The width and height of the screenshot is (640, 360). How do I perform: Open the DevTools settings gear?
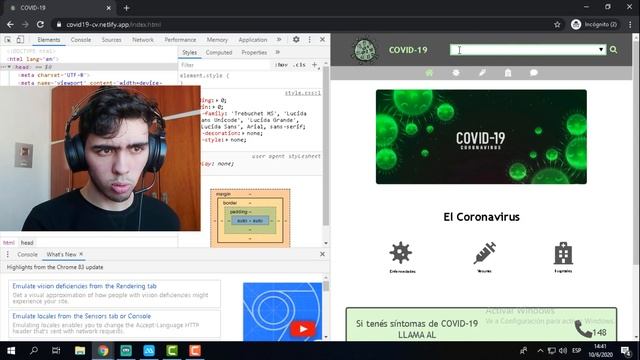296,40
